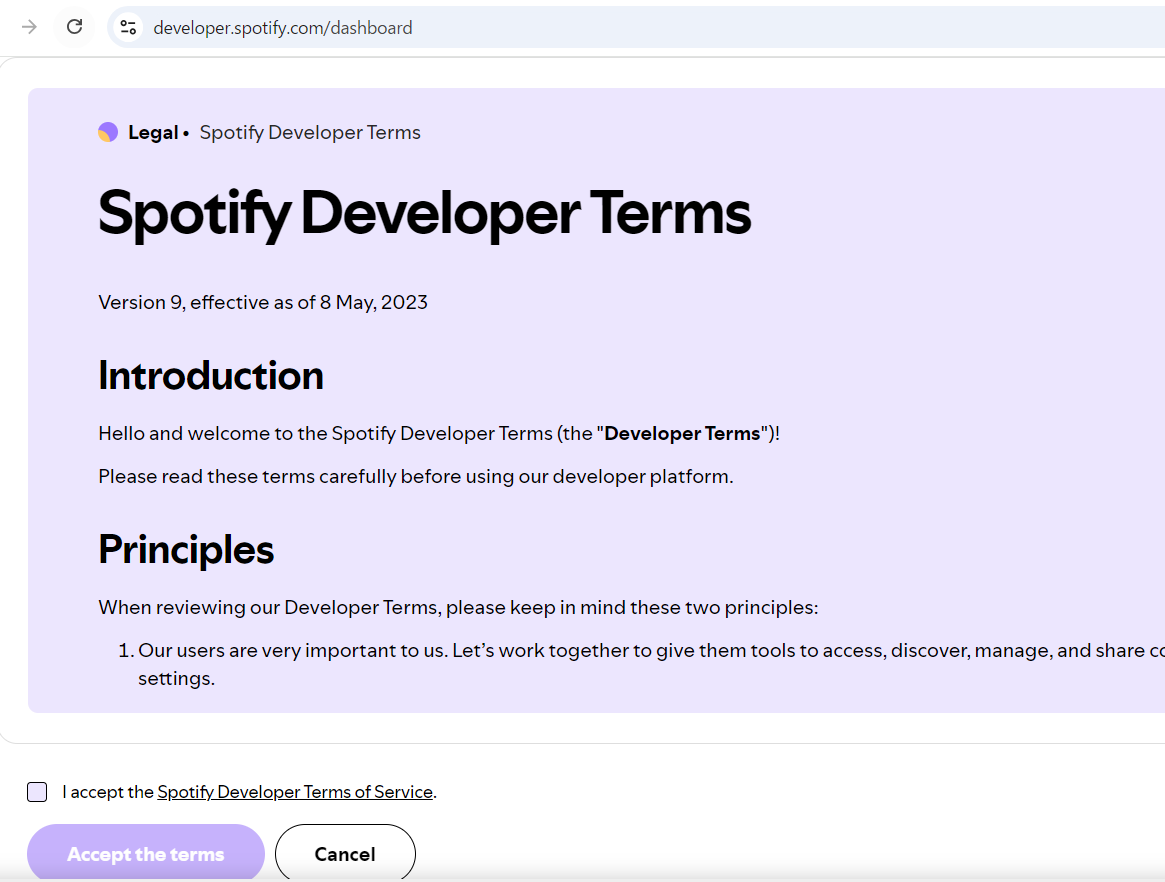The image size is (1165, 882).
Task: Click the Accept the terms button
Action: (146, 853)
